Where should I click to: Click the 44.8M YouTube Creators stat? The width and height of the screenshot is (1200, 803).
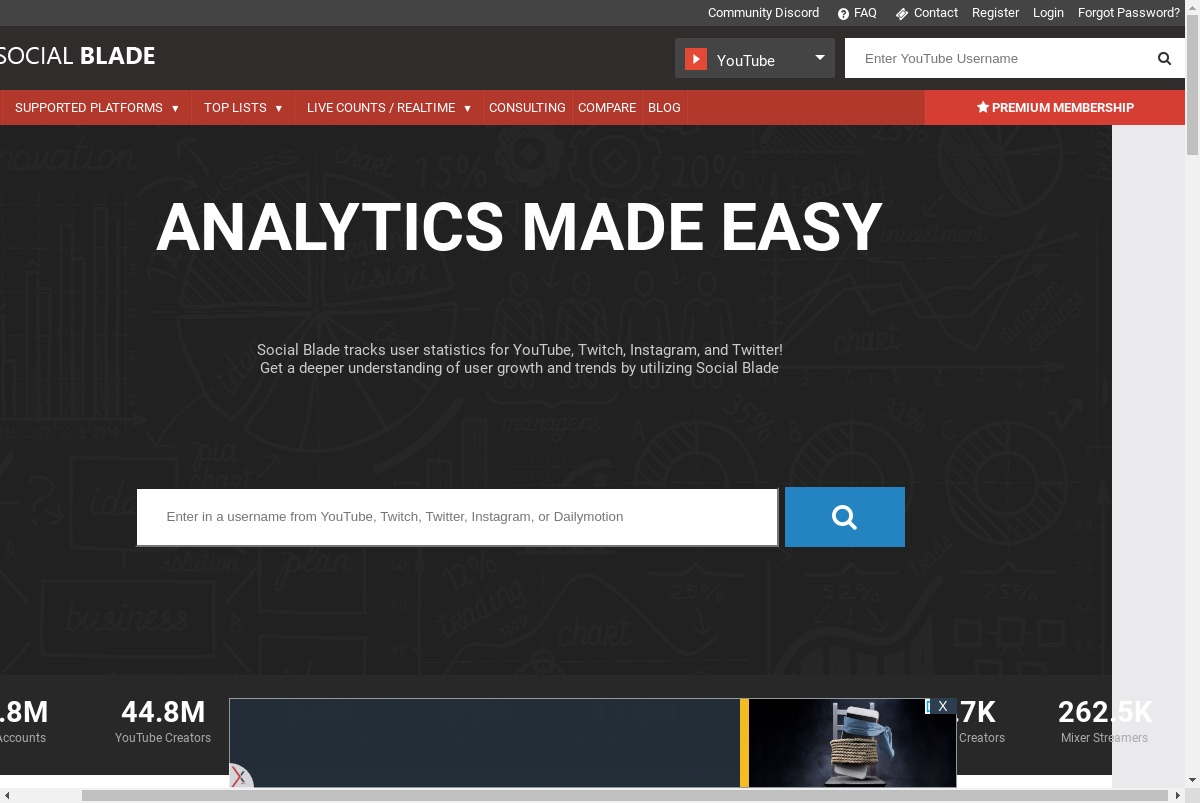[163, 721]
